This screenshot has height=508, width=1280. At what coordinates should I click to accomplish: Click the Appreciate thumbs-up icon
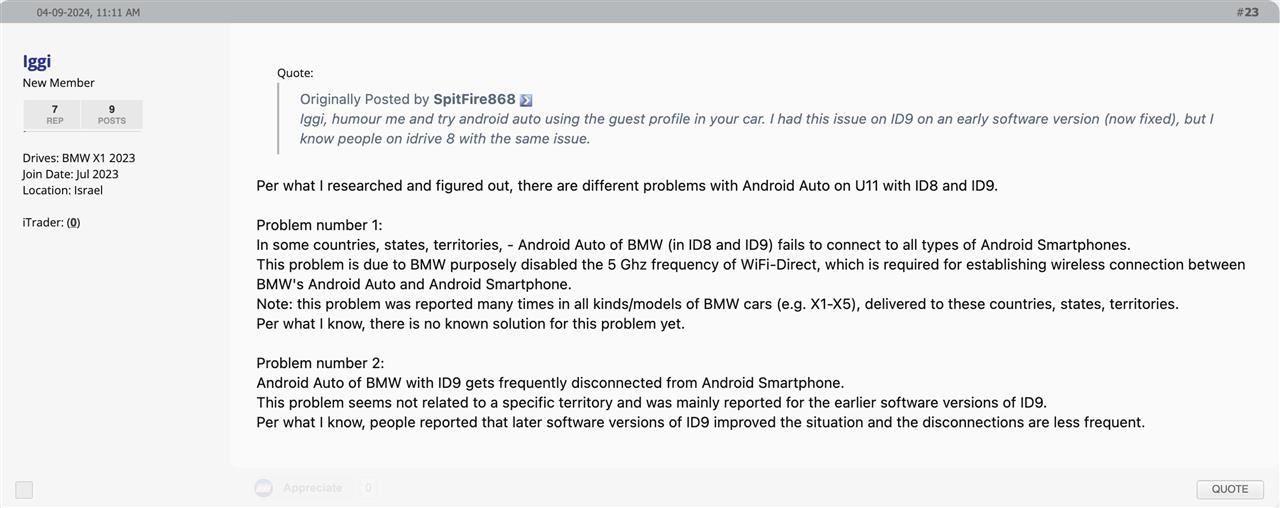click(x=264, y=488)
